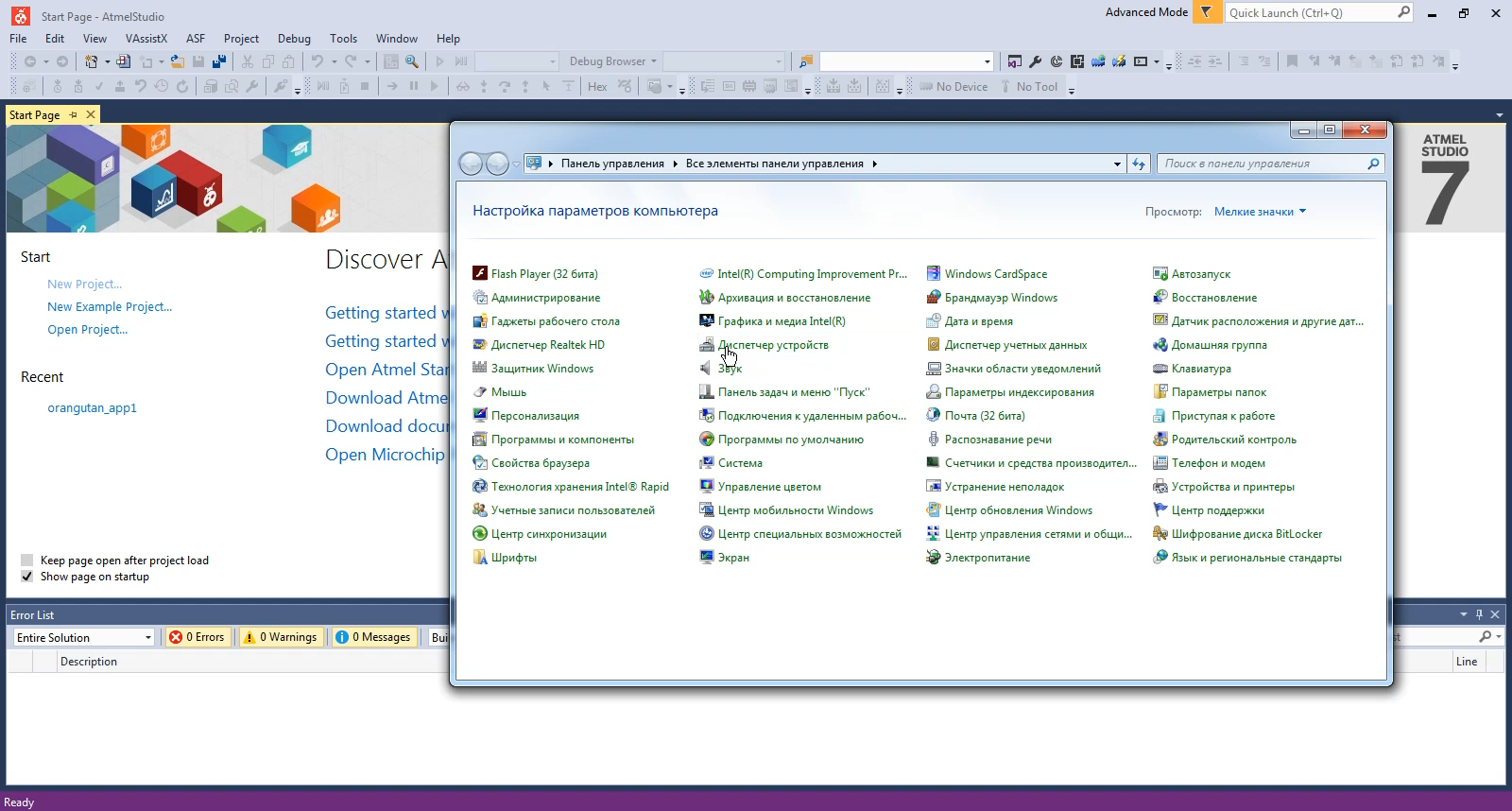Open Device Programming wrench icon
Image resolution: width=1512 pixels, height=811 pixels.
pyautogui.click(x=1035, y=61)
